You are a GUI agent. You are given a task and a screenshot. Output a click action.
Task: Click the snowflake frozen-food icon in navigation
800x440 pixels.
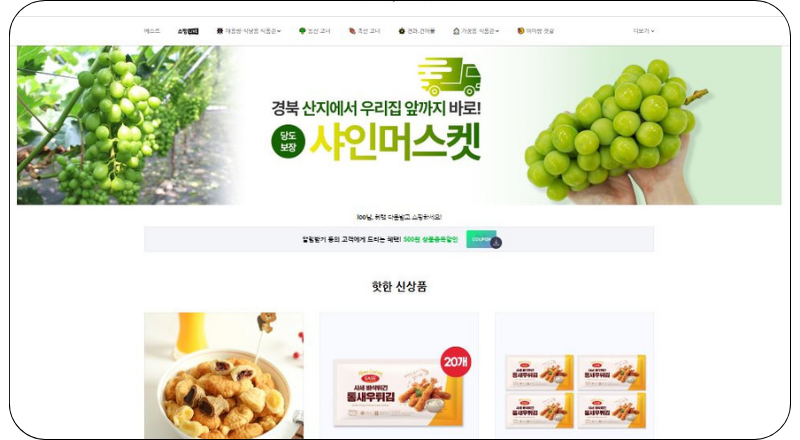(220, 31)
